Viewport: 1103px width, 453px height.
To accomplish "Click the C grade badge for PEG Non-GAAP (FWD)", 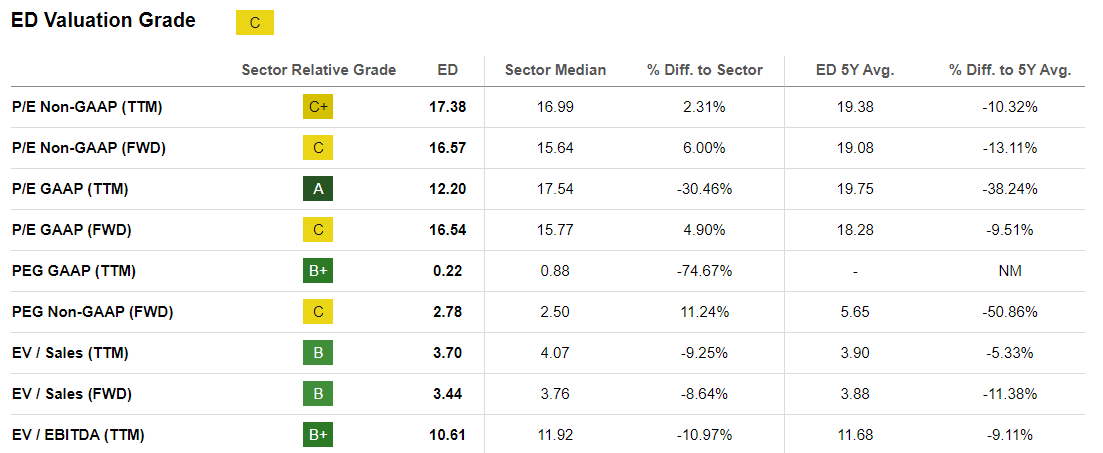I will [x=318, y=312].
